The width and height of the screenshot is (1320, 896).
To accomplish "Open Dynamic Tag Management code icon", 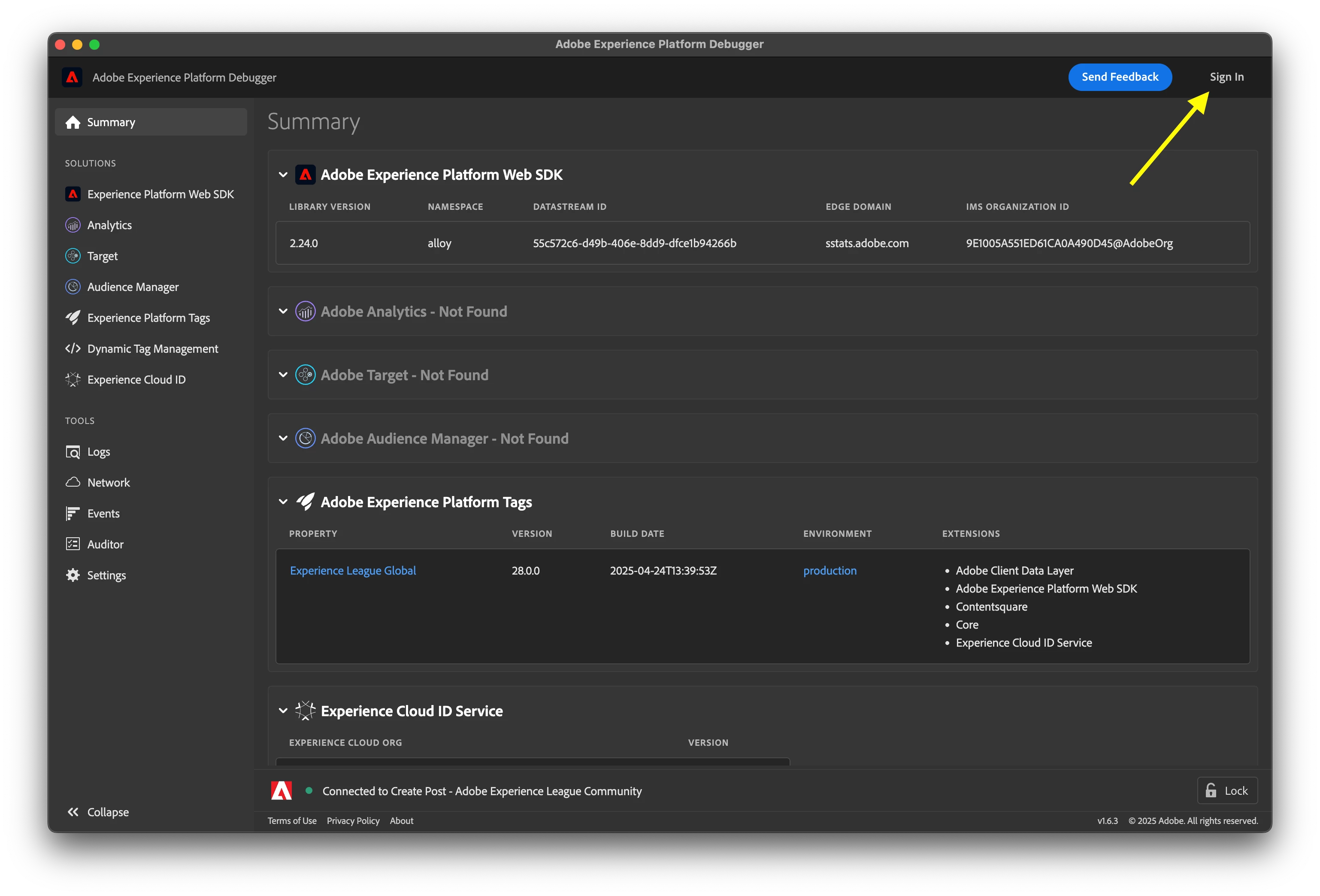I will point(73,348).
